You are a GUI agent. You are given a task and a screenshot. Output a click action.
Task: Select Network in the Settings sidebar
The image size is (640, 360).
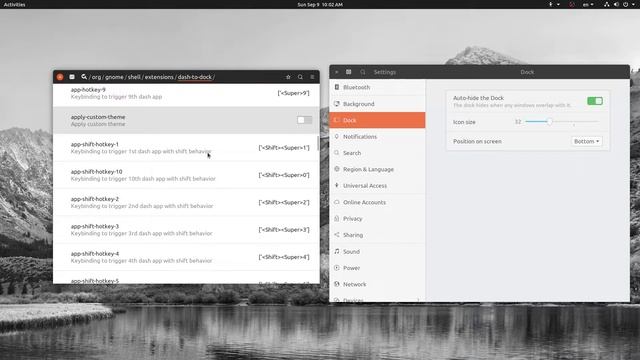(x=377, y=284)
